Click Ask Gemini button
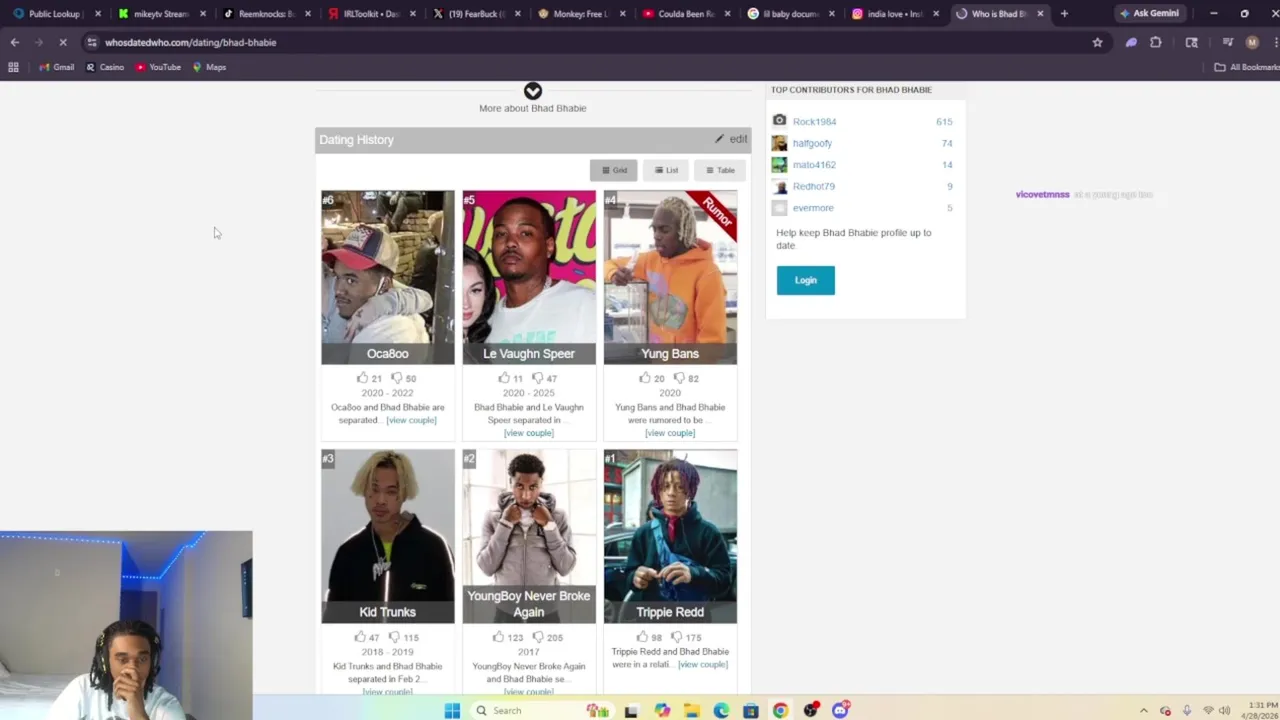The width and height of the screenshot is (1280, 720). [x=1149, y=13]
